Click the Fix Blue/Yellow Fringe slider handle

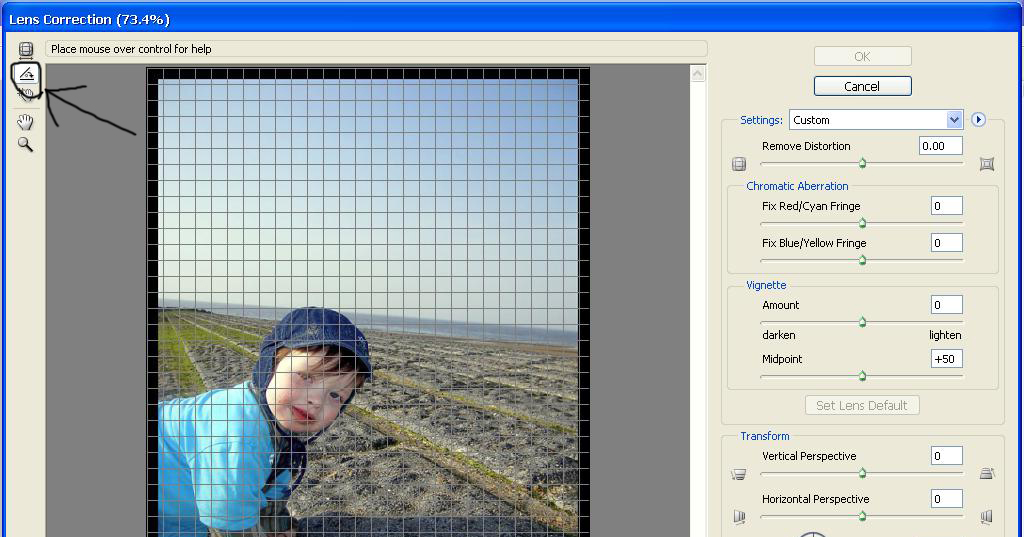[x=862, y=261]
